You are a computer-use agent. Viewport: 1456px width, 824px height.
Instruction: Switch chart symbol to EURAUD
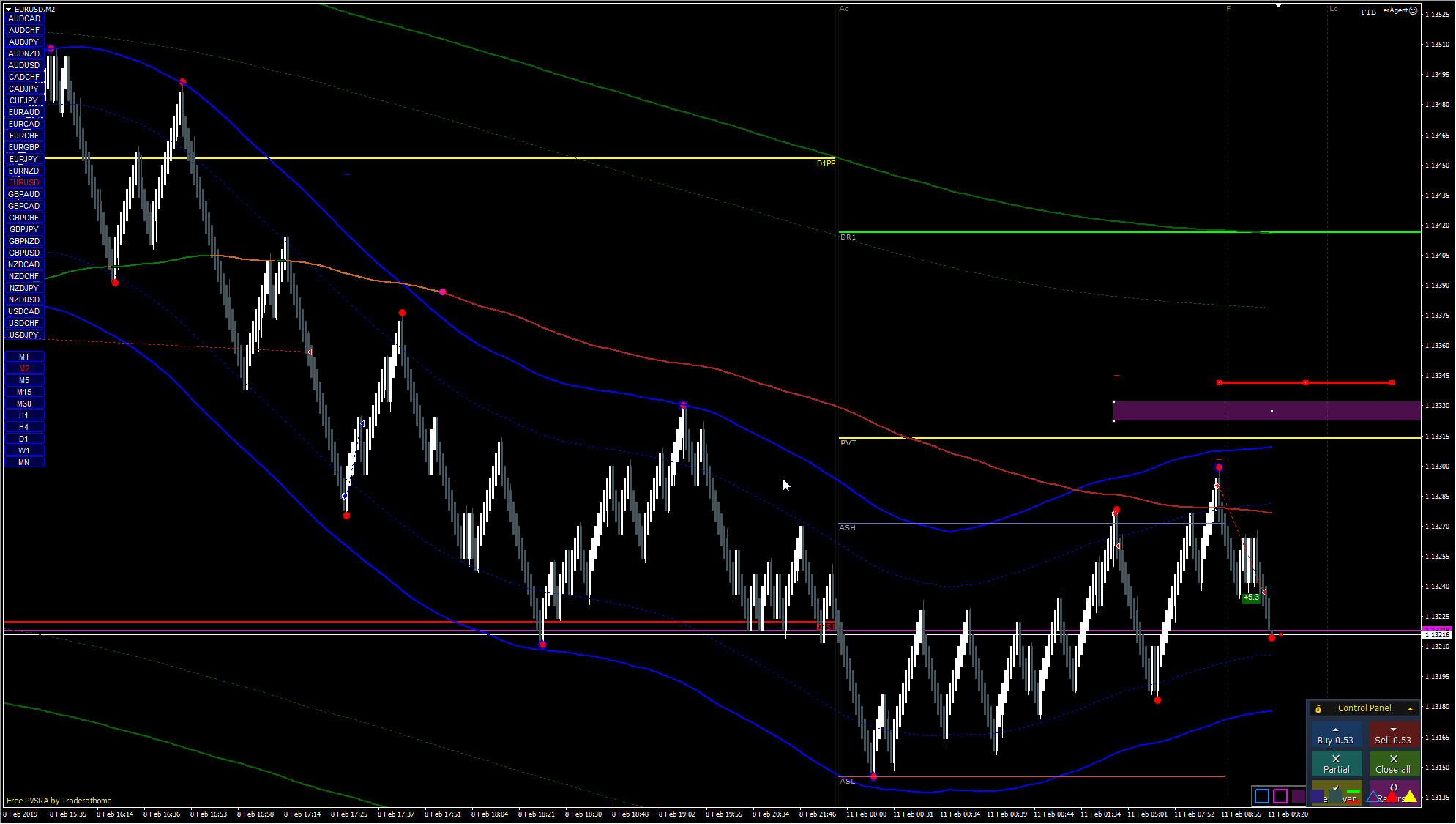tap(24, 112)
